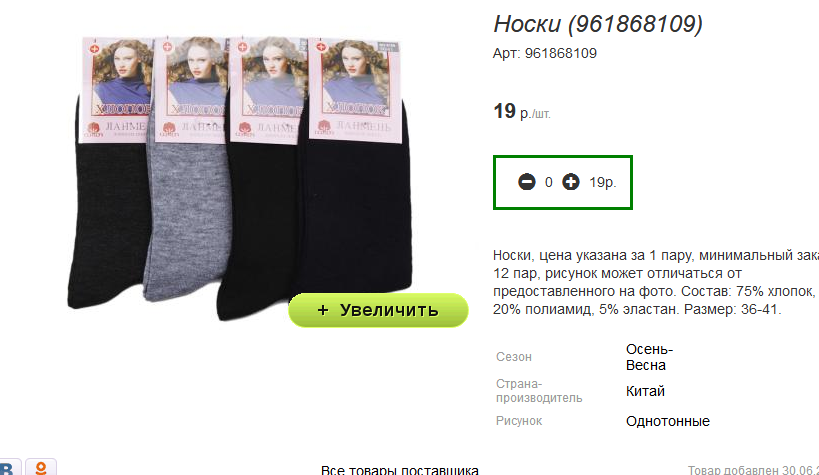Decrease quantity with the minus icon
Viewport: 819px width, 475px height.
pyautogui.click(x=526, y=182)
